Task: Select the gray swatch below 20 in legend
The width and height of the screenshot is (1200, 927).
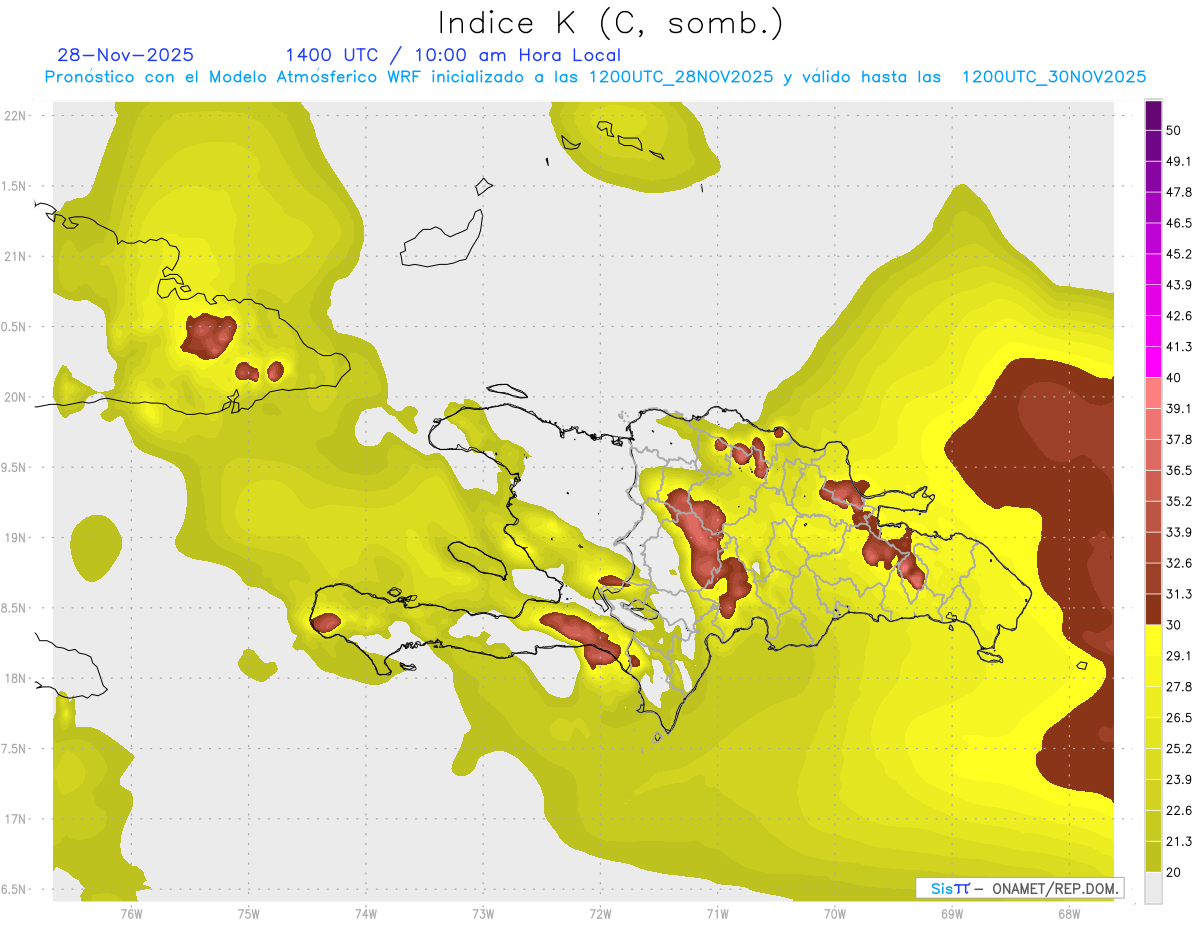Action: coord(1153,888)
